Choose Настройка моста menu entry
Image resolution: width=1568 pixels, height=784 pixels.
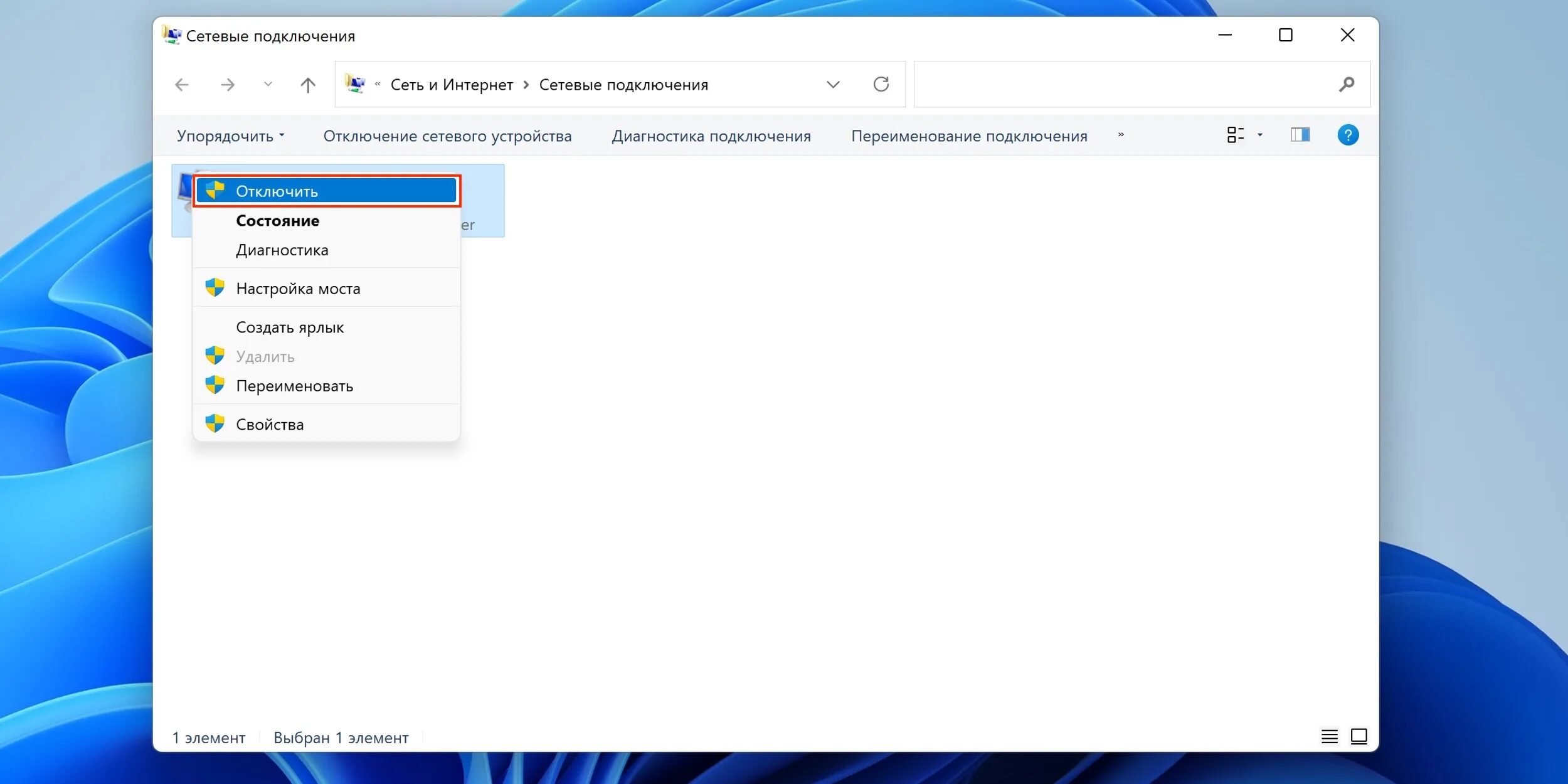pos(326,289)
